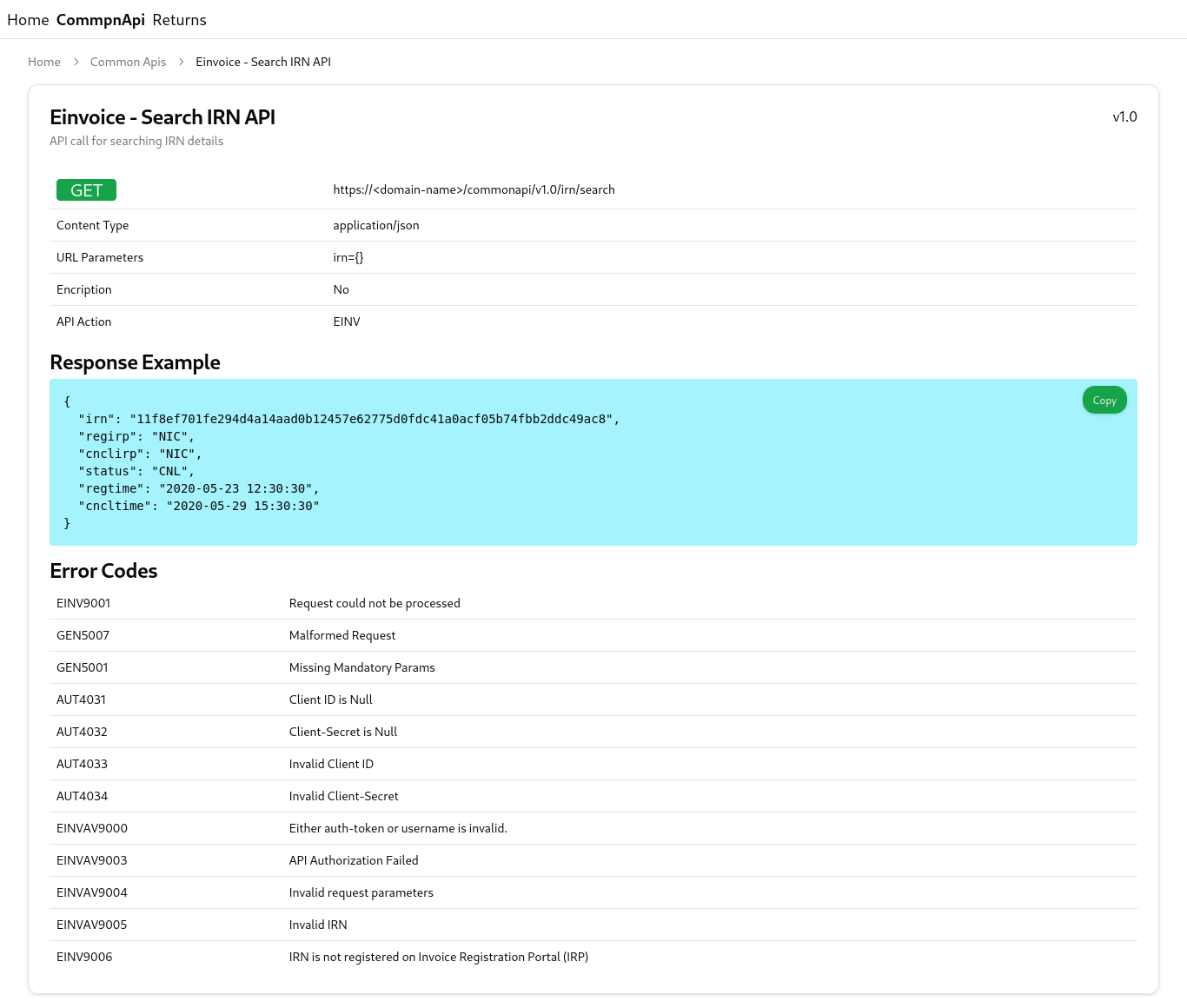Select error code EINVAV9005

(x=91, y=925)
